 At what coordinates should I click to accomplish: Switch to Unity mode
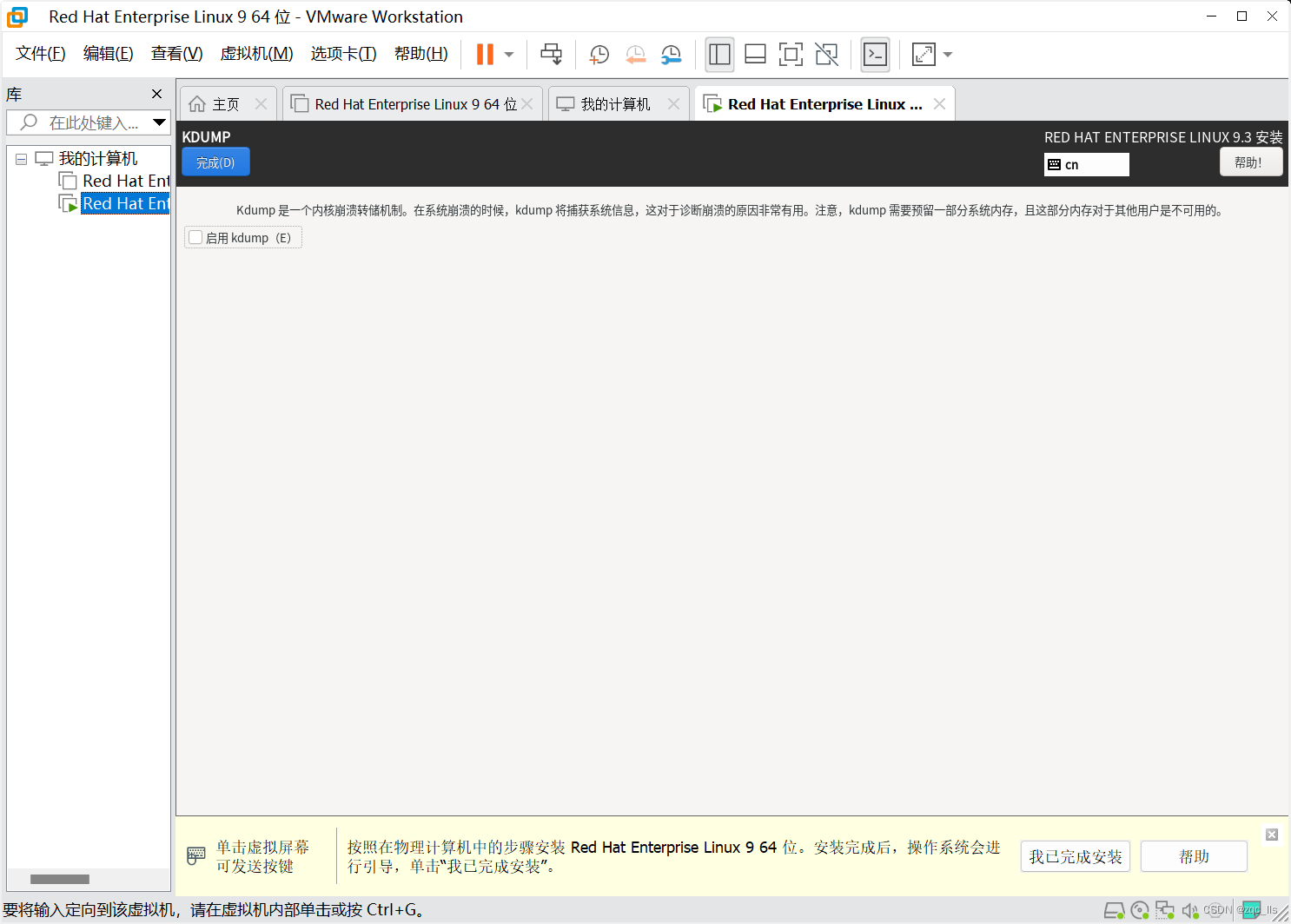[x=826, y=54]
